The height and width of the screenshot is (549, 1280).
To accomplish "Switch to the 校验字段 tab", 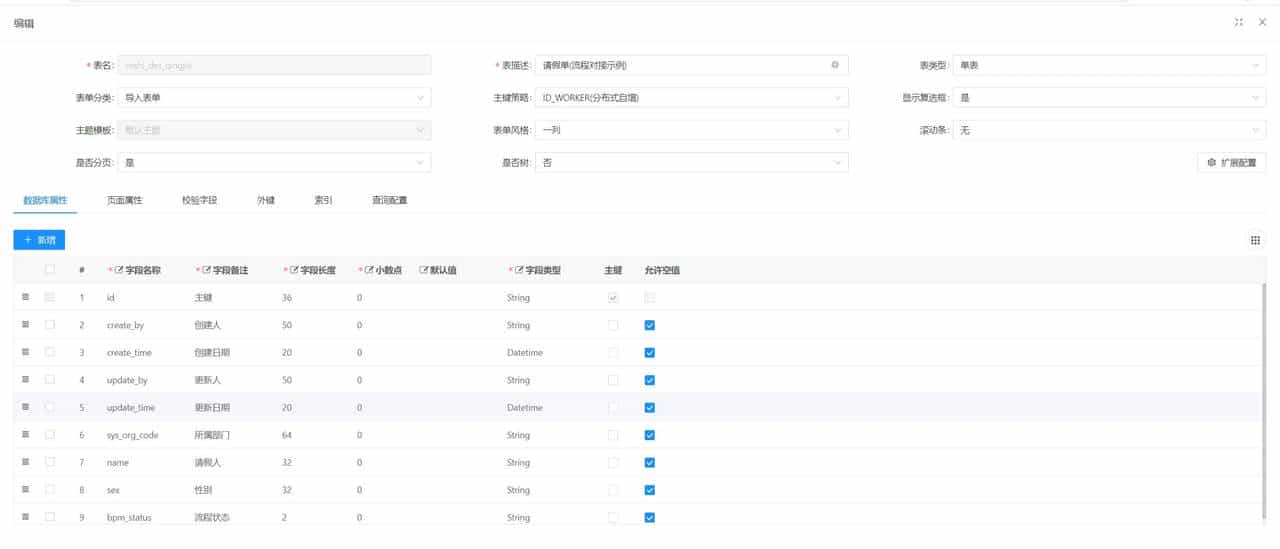I will (199, 201).
